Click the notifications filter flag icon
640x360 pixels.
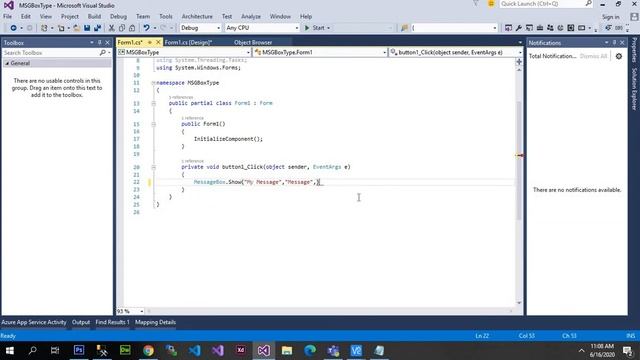point(476,4)
